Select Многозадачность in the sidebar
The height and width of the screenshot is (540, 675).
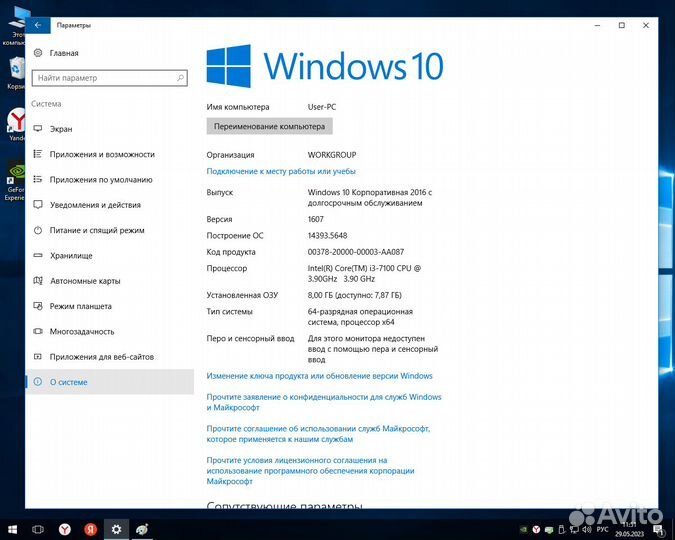[x=81, y=331]
